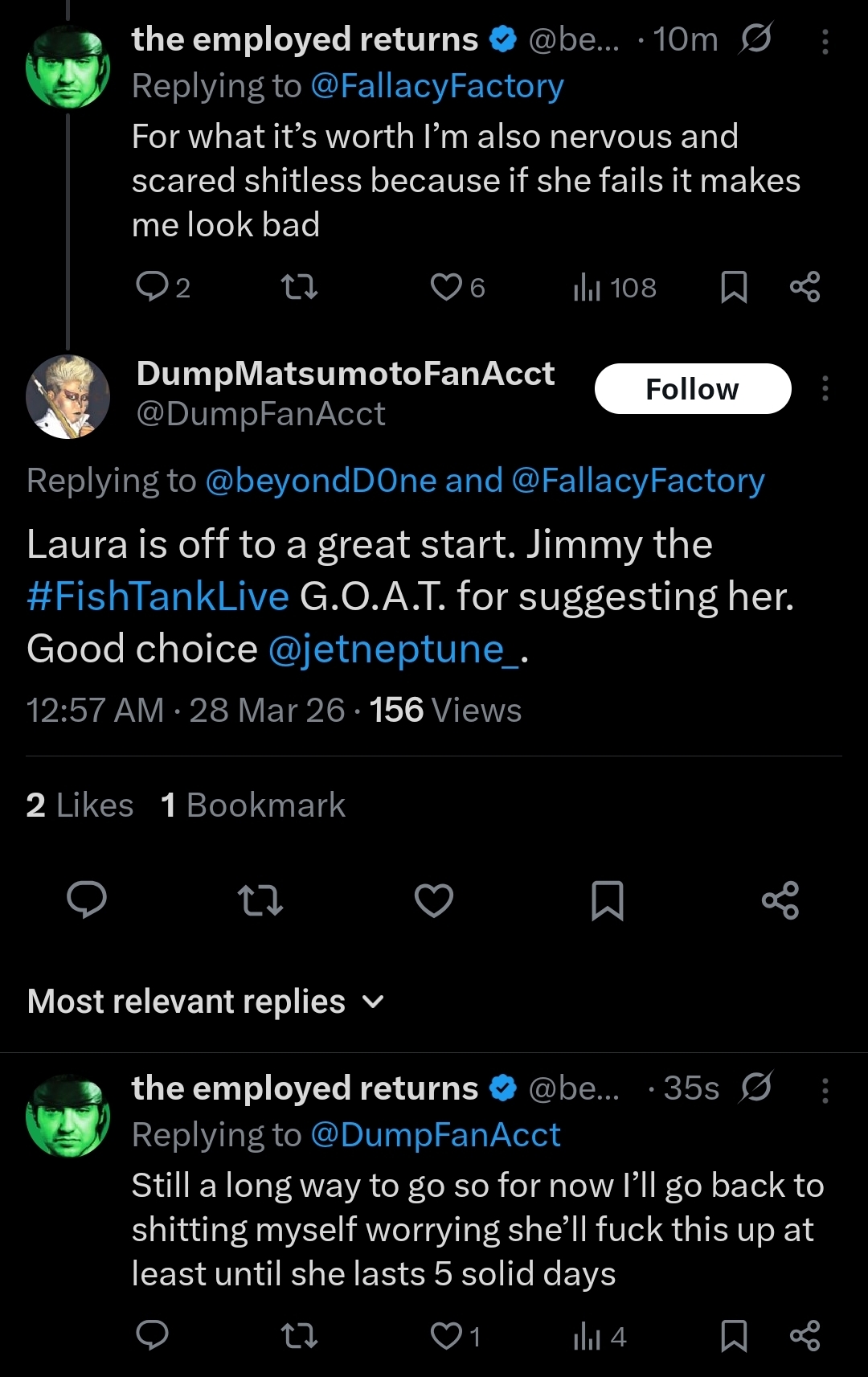
Task: Open three-dot menu on the 10m reply
Action: [x=825, y=42]
